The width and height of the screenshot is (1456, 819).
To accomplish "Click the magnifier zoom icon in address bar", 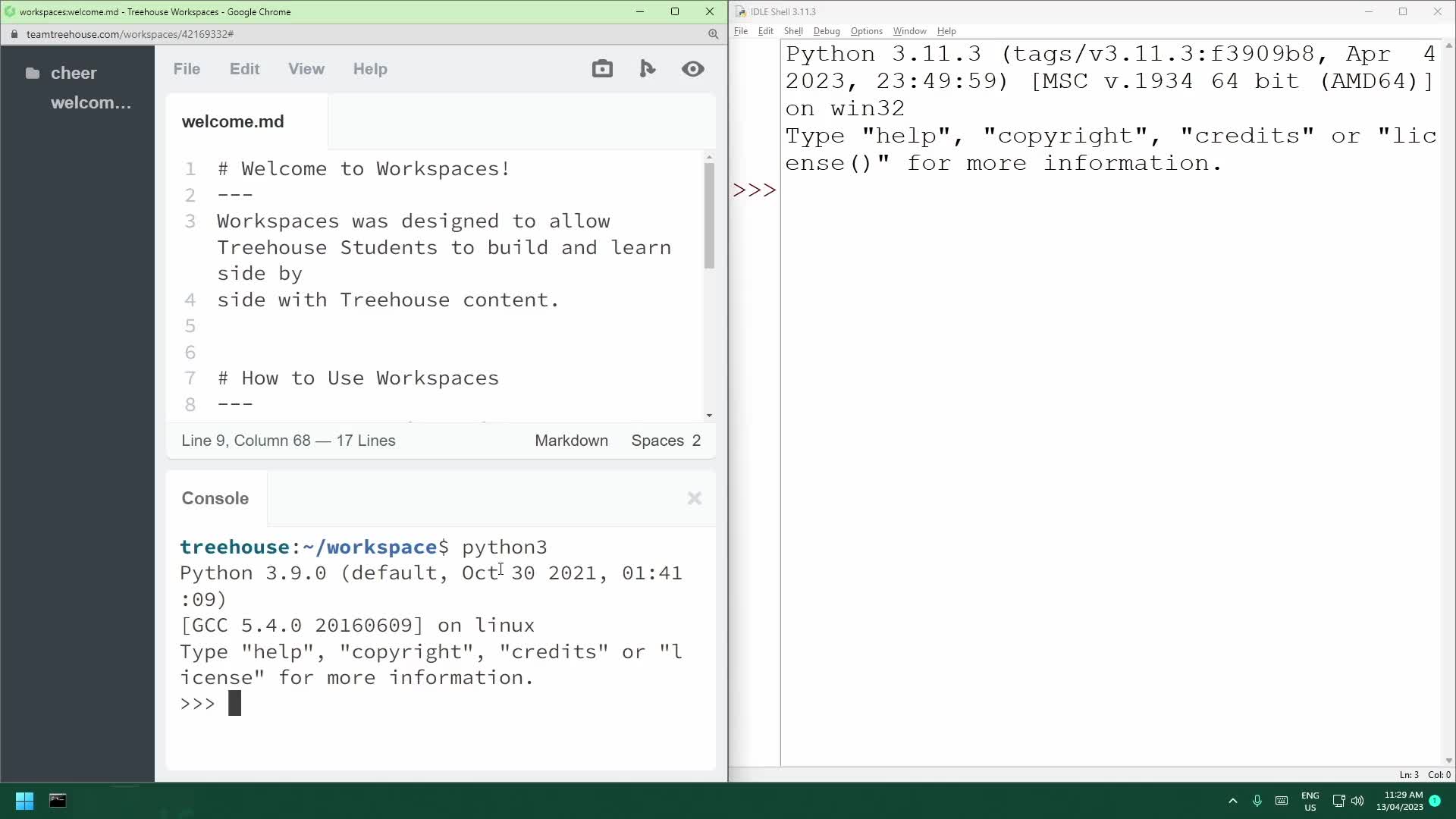I will tap(714, 34).
